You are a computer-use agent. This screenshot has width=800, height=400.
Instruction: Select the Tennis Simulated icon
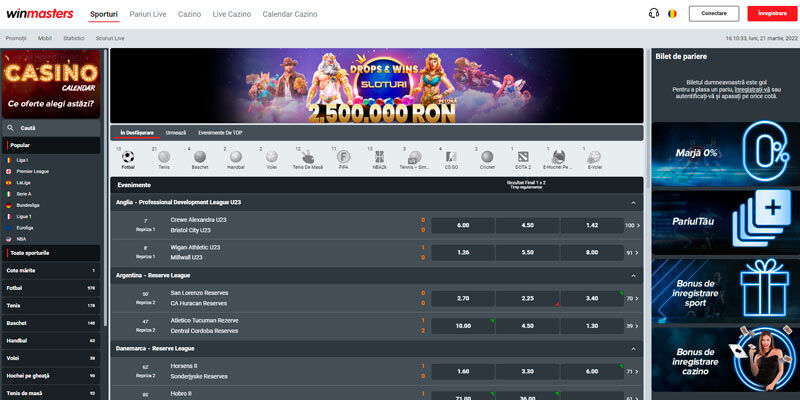pyautogui.click(x=415, y=157)
